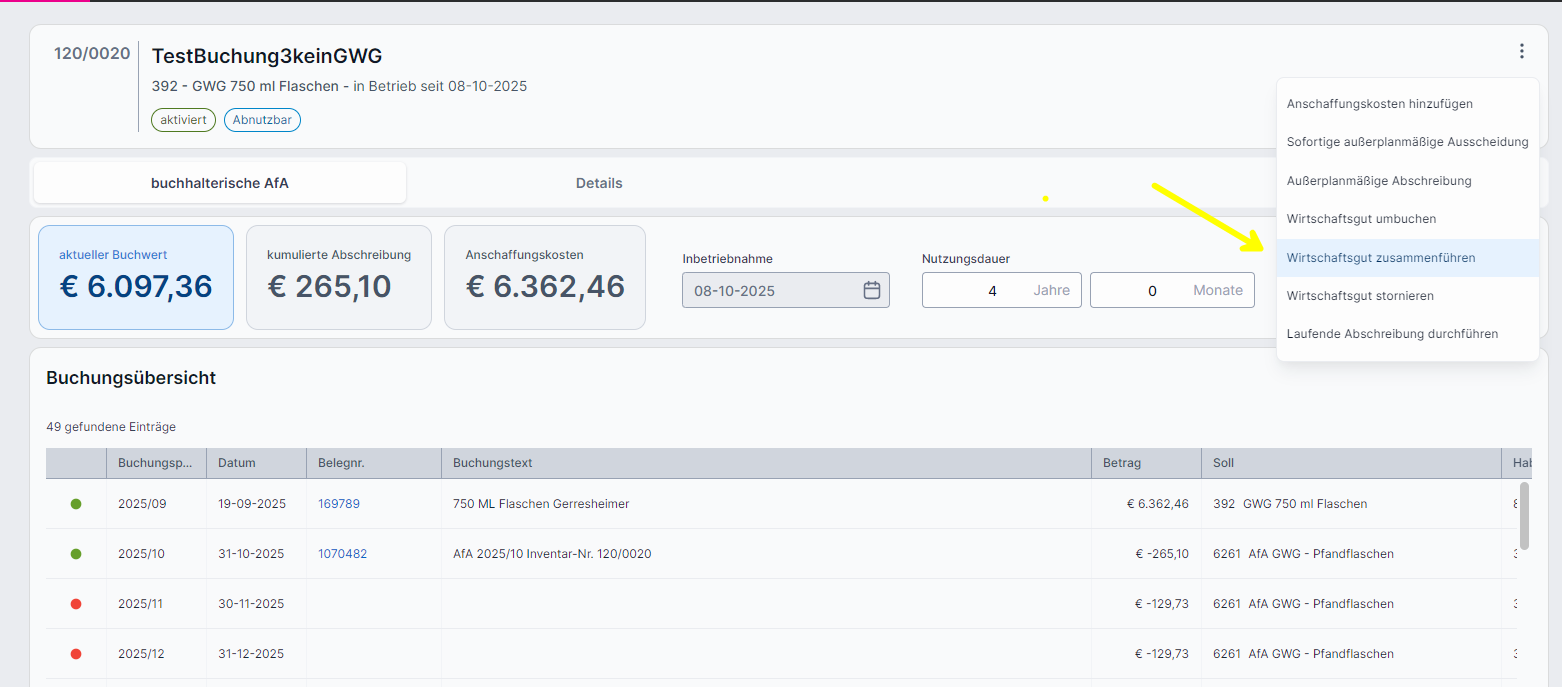Choose 'Sofortige außerplanmäßige Ausscheidung' option
The image size is (1562, 687).
coord(1407,142)
